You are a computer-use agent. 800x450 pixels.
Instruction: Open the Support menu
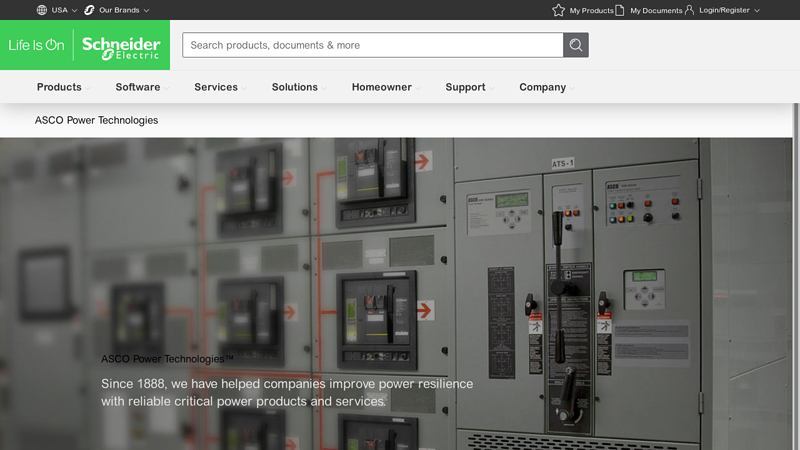tap(465, 87)
